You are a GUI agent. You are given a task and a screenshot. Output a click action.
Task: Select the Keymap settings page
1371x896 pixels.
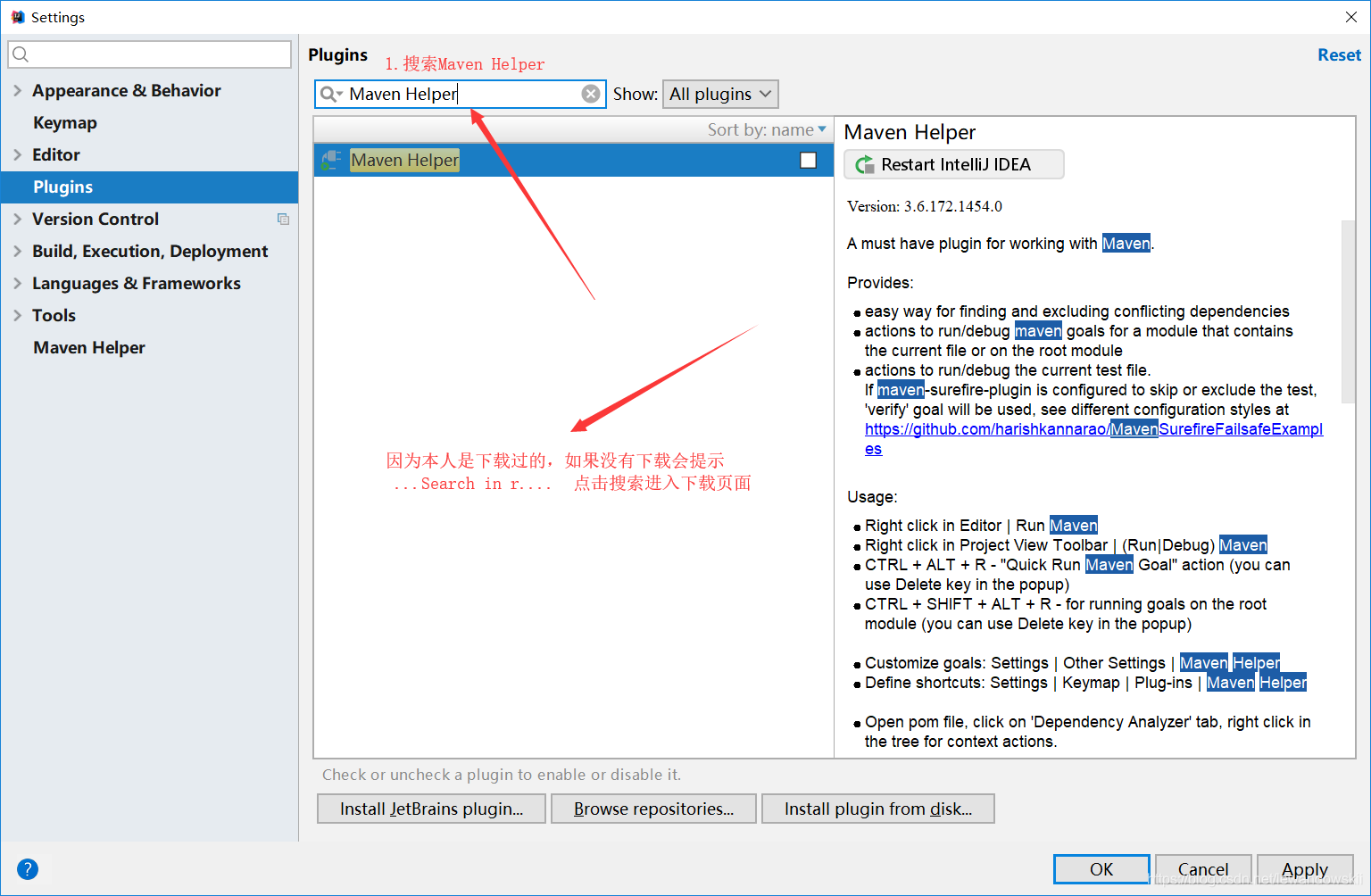tap(64, 122)
